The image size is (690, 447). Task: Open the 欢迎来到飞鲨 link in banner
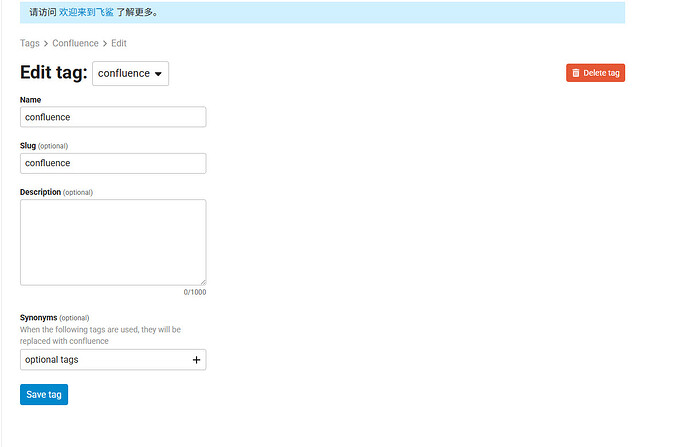pos(86,12)
